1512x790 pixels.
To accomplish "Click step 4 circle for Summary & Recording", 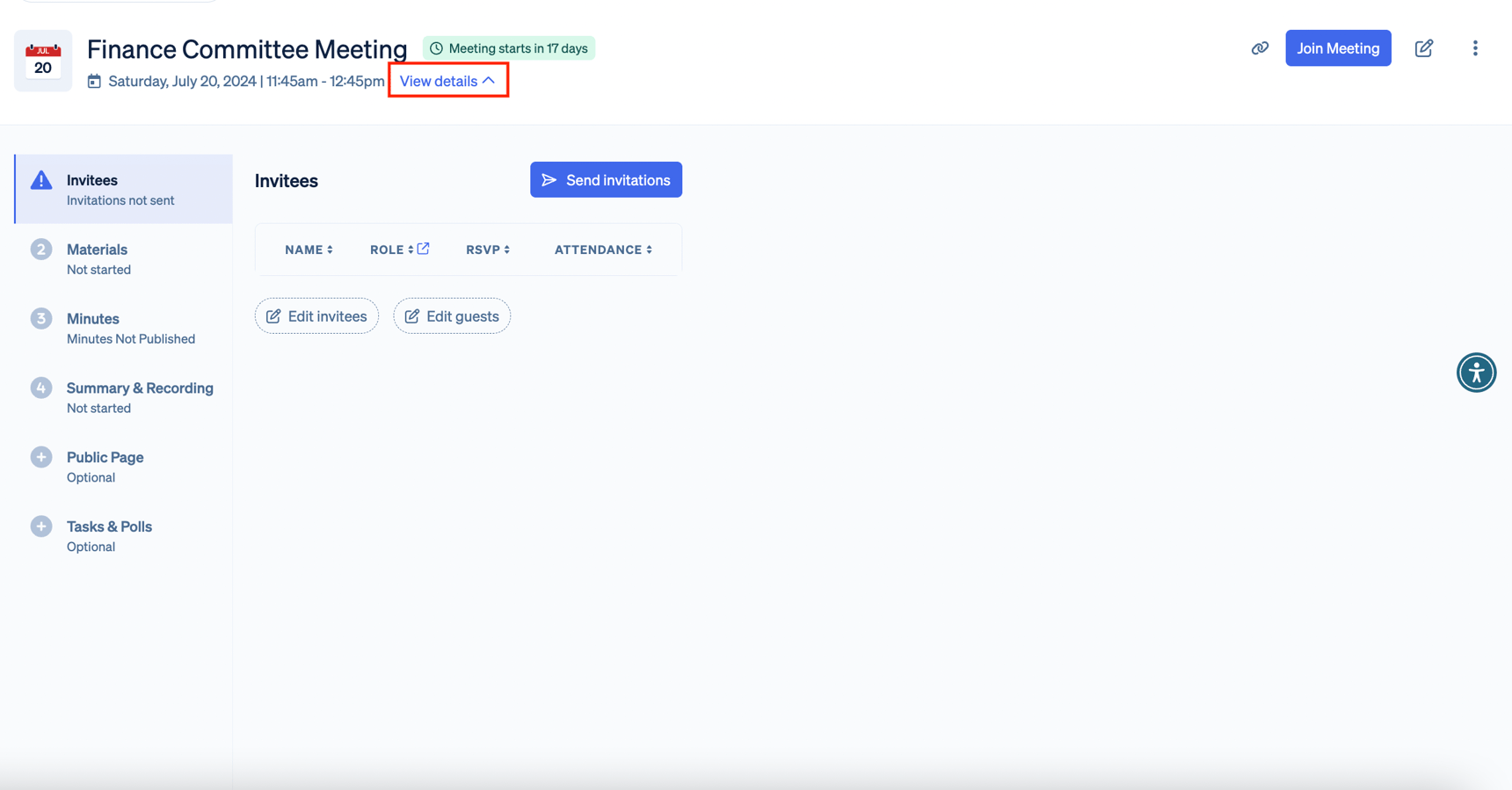I will [41, 388].
